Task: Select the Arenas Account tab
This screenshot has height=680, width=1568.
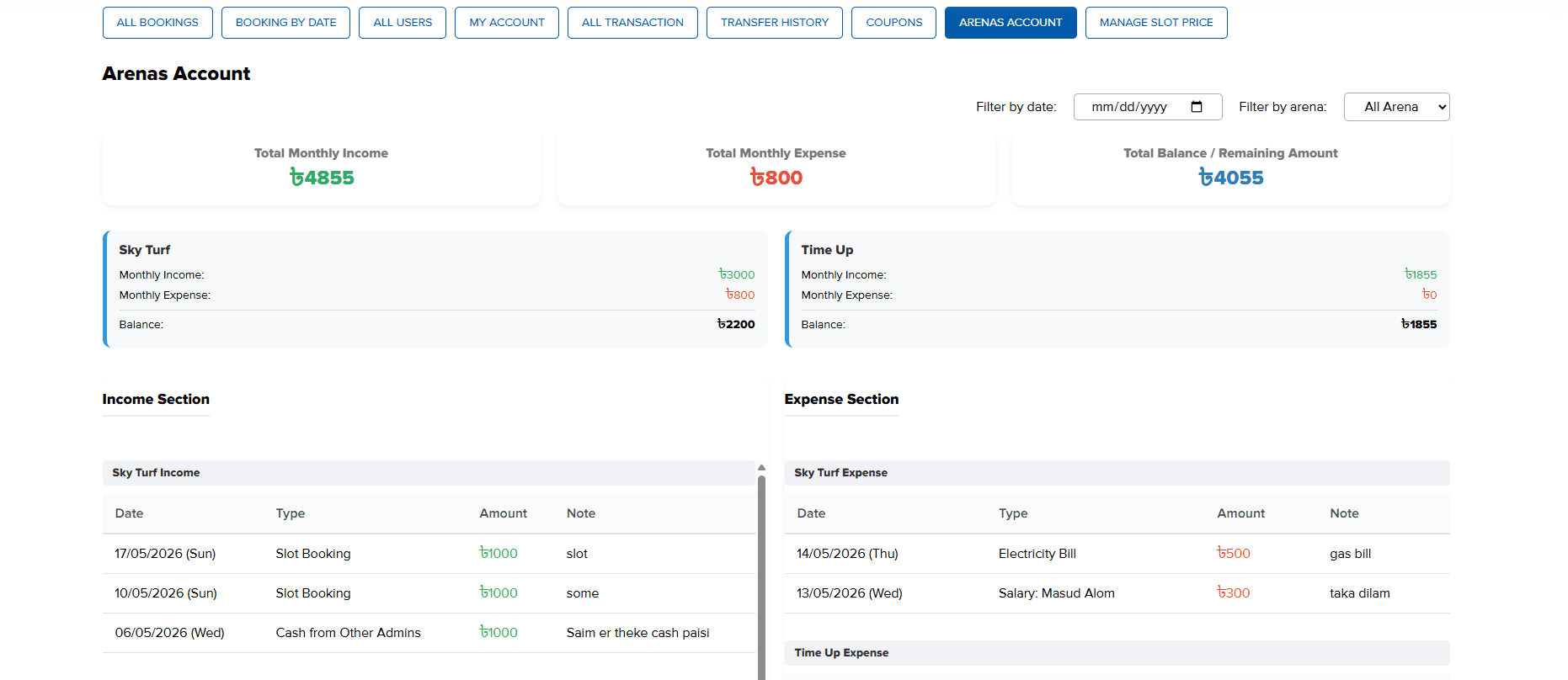Action: 1011,23
